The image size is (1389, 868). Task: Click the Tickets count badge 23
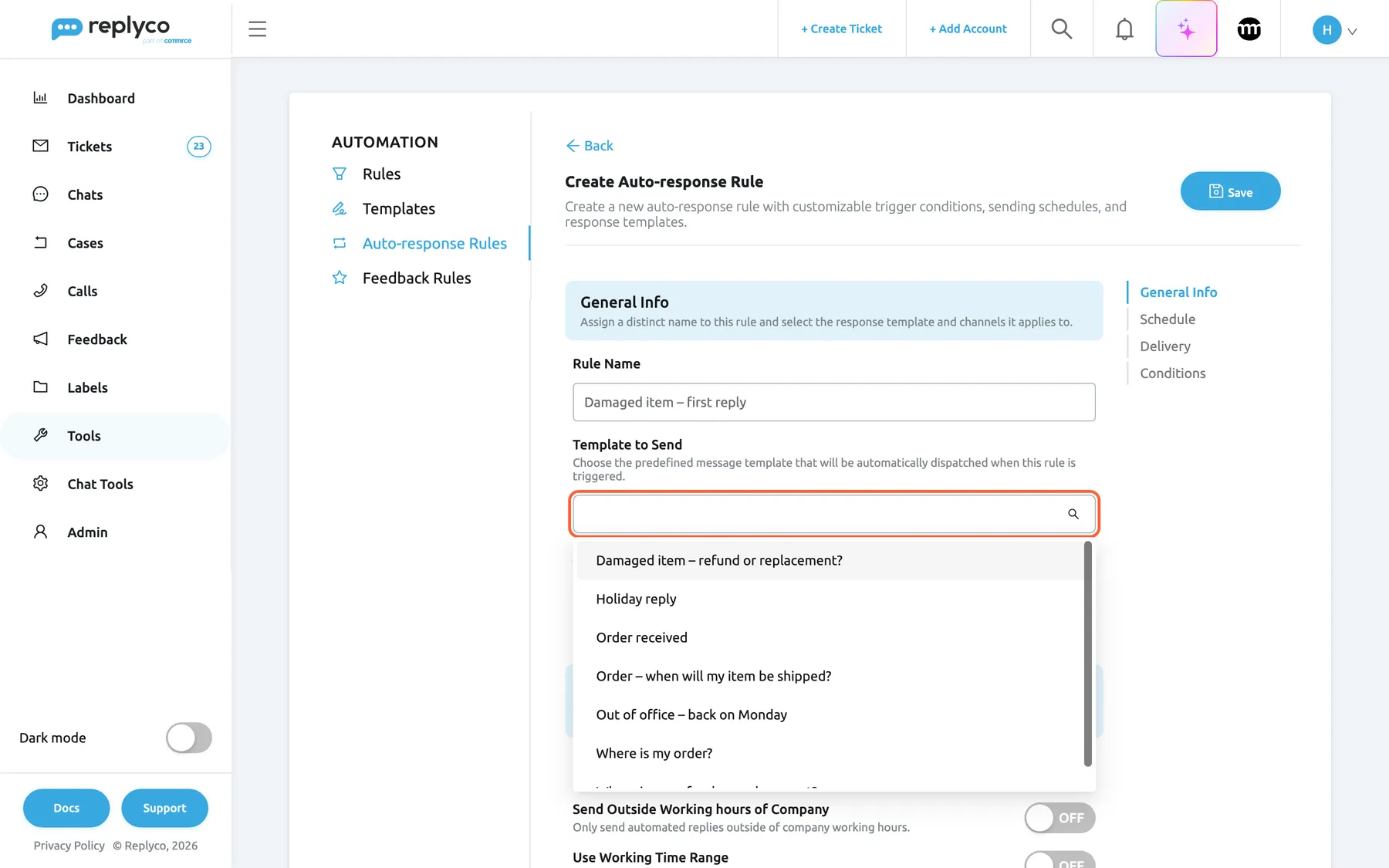coord(199,147)
